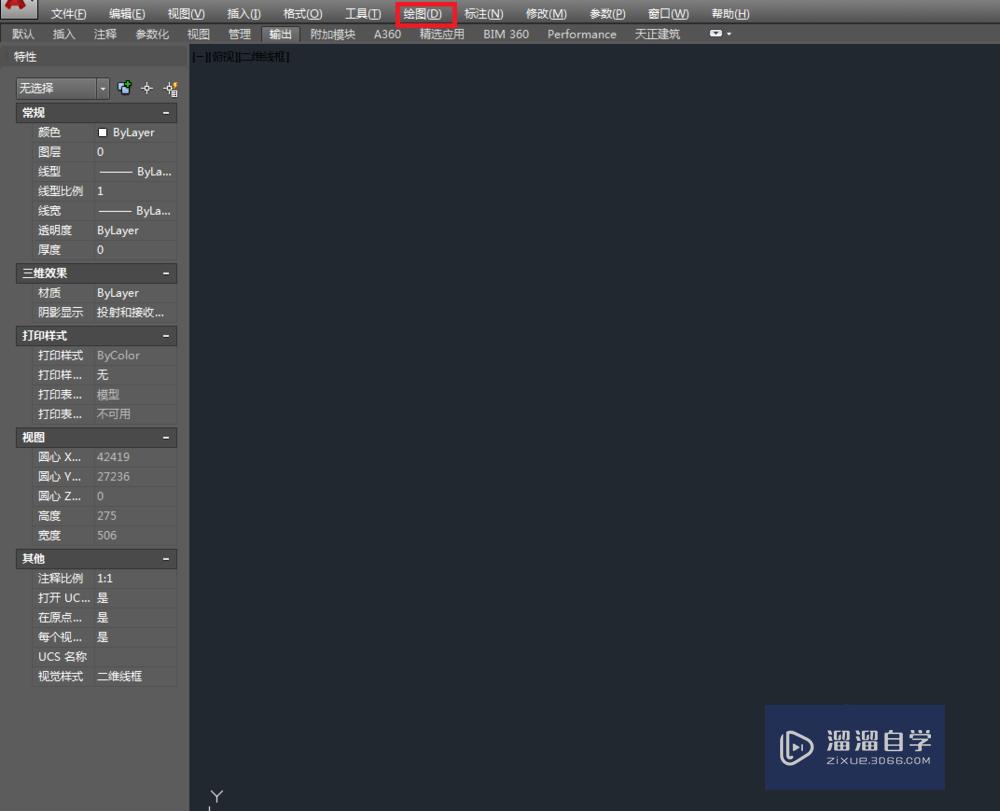Open Quick Select via its Properties palette icon
The width and height of the screenshot is (1000, 811).
click(170, 88)
